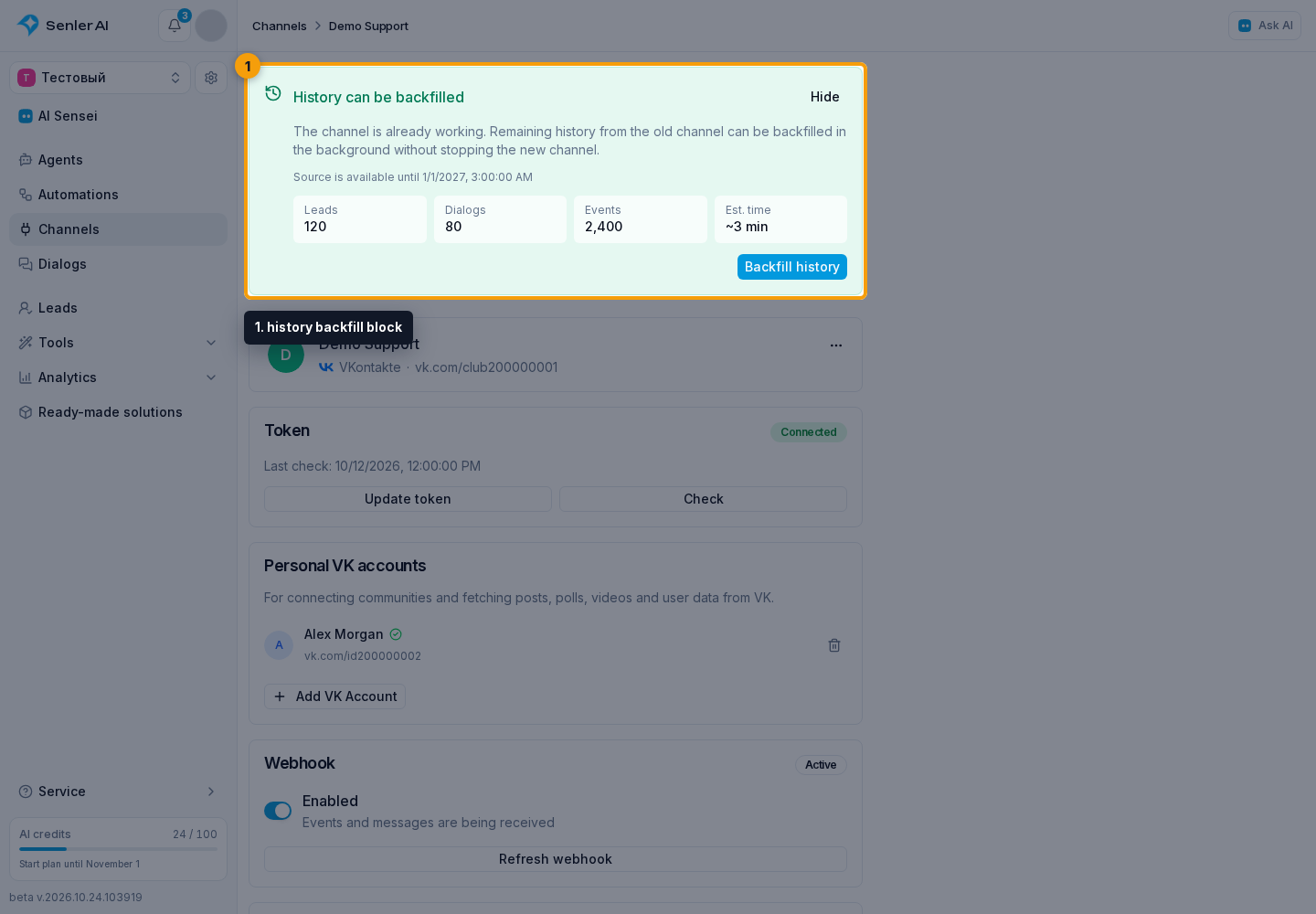Click the Channels breadcrumb link

[x=280, y=26]
